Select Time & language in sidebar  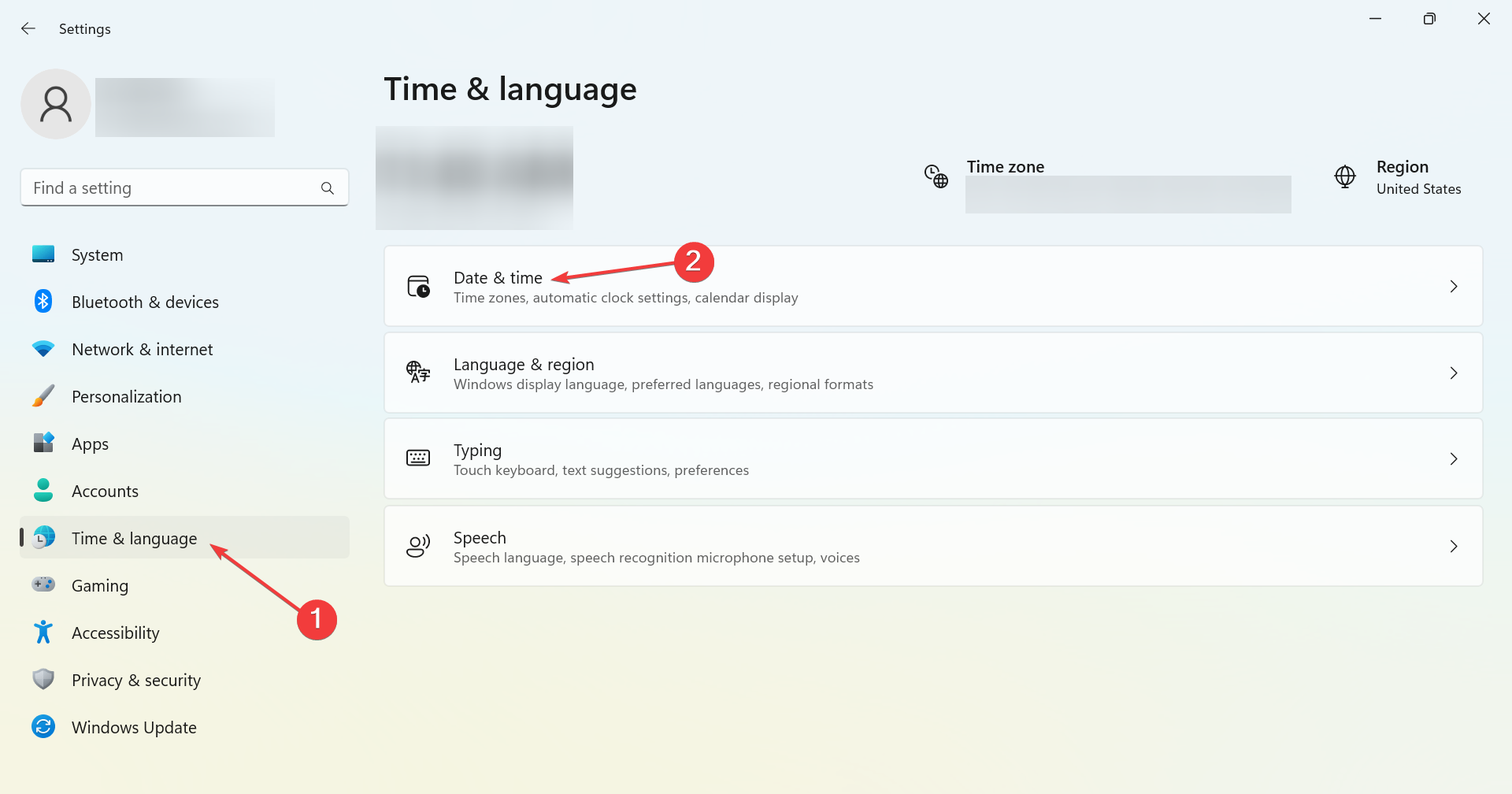click(184, 538)
